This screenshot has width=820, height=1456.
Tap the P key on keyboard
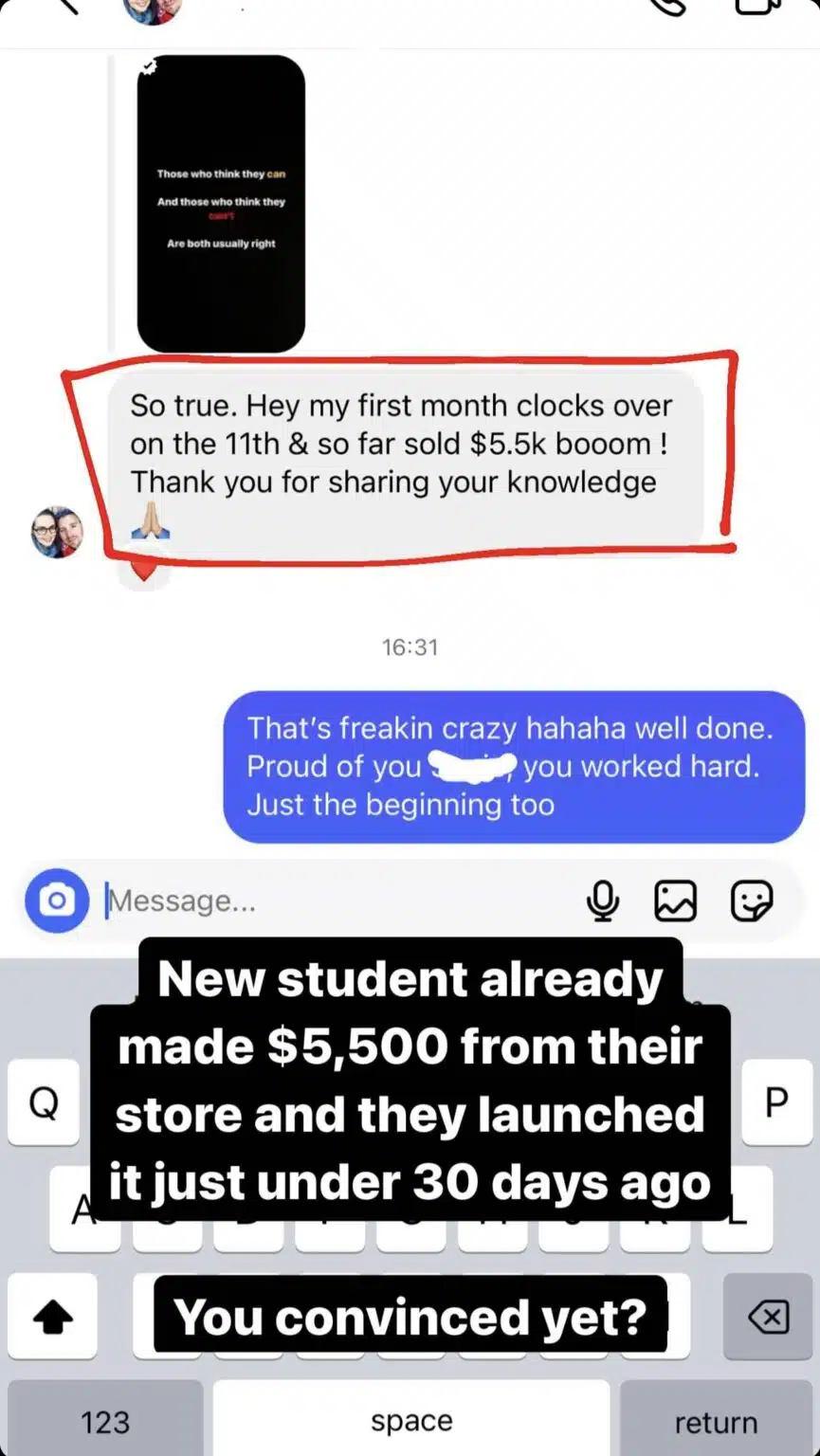pyautogui.click(x=776, y=1102)
